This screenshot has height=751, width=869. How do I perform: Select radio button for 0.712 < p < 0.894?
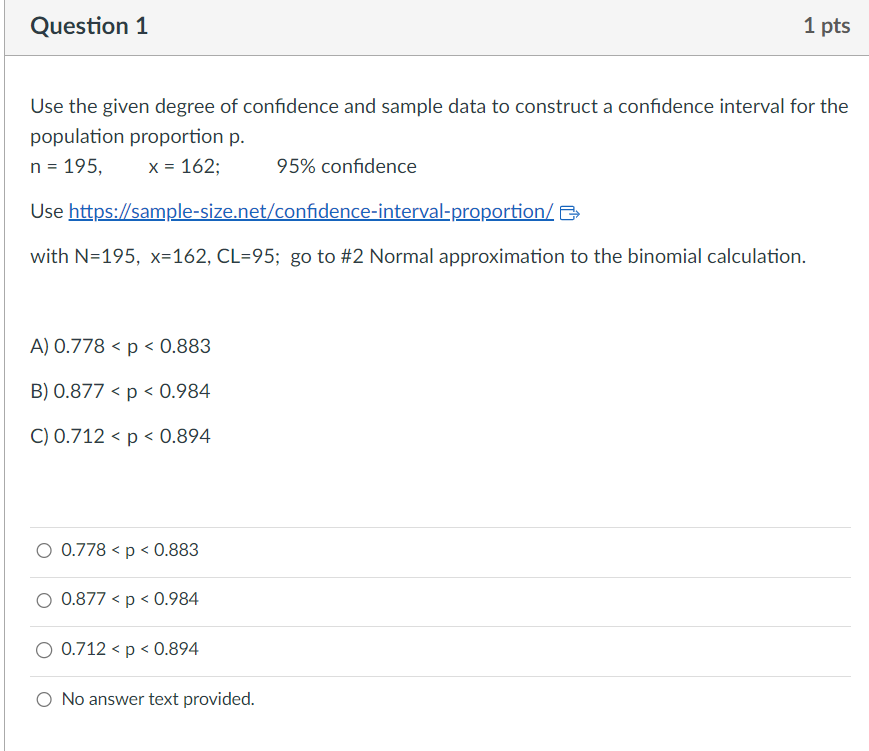tap(44, 649)
